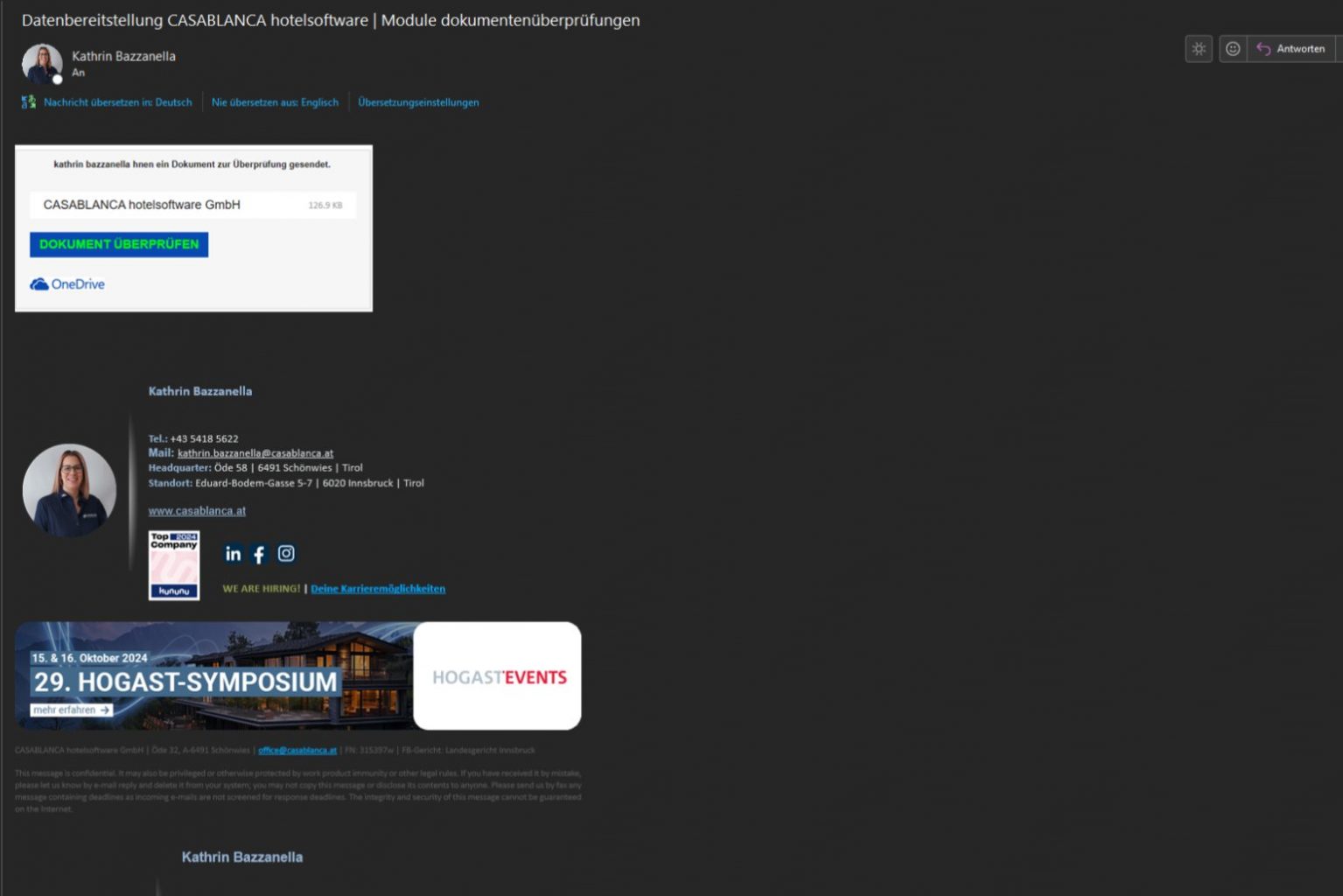This screenshot has height=896, width=1343.
Task: Open CASABLANCA hotelsoftware GmbH attachment row
Action: [192, 205]
